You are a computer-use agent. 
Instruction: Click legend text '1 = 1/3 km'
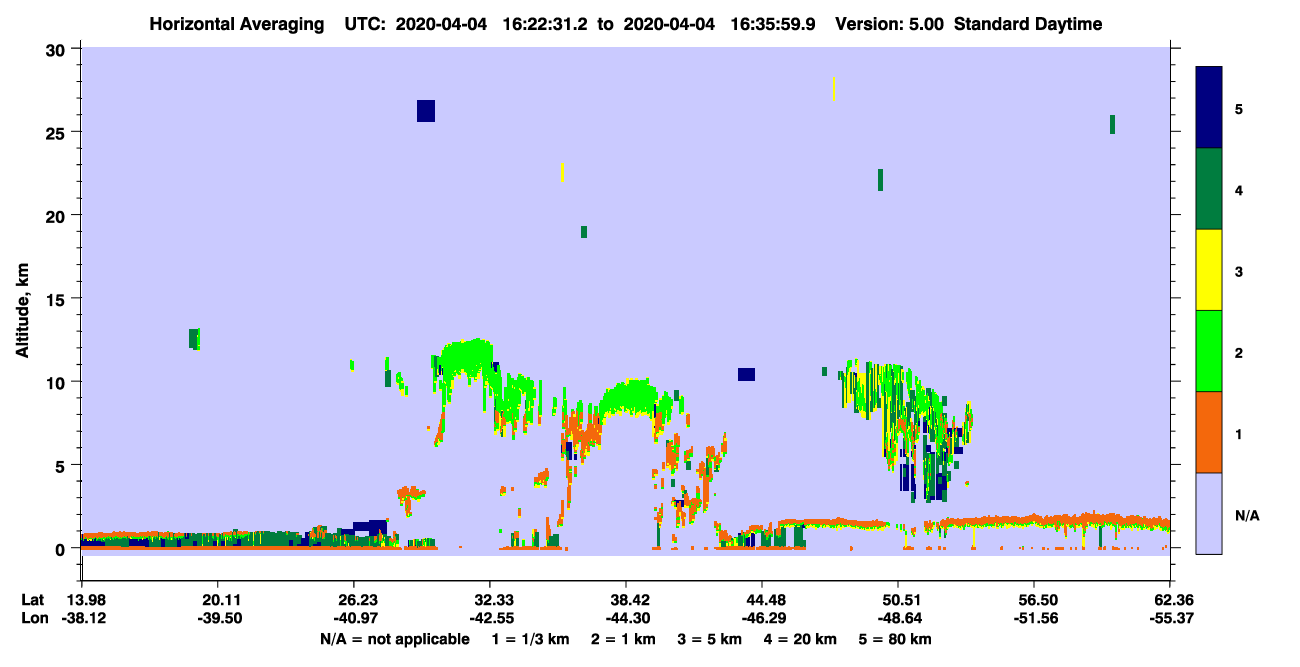531,639
